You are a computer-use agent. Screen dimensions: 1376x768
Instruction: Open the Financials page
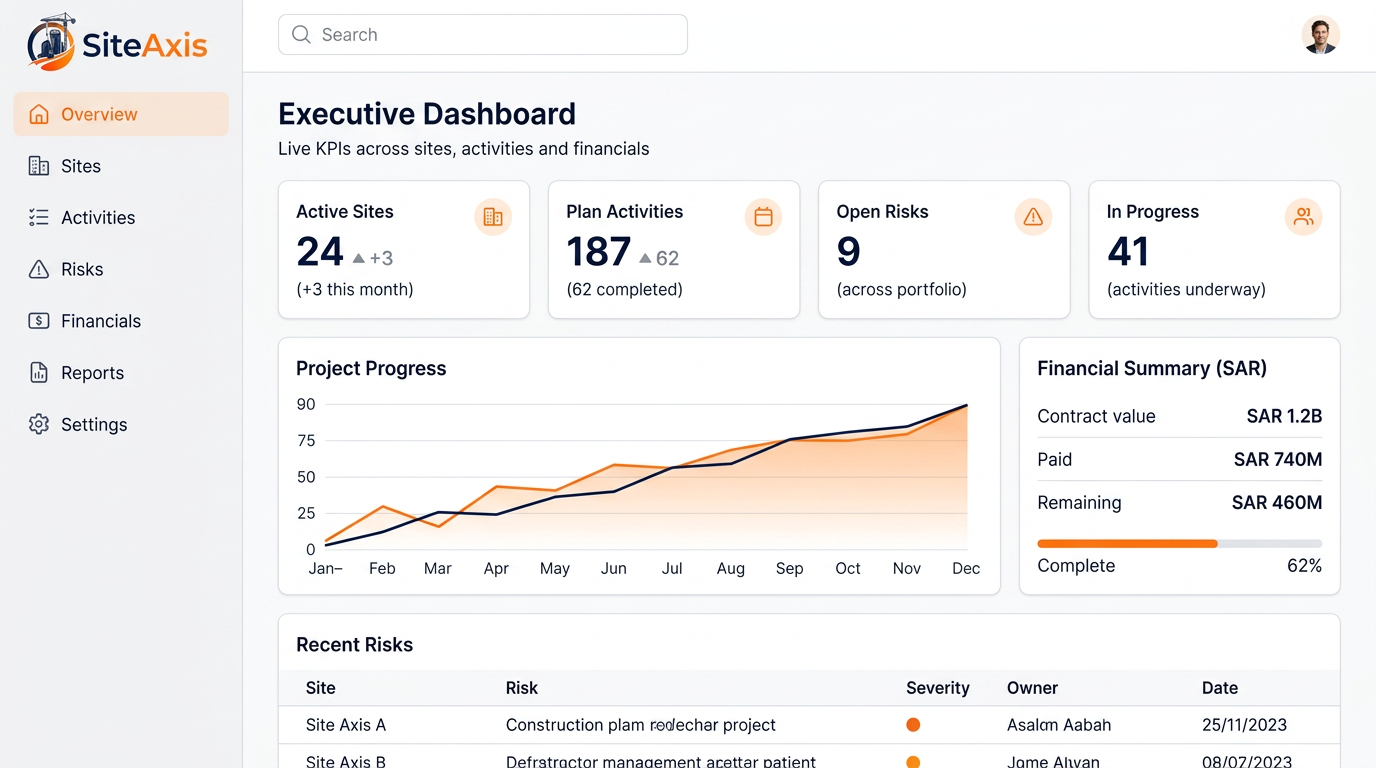tap(121, 321)
